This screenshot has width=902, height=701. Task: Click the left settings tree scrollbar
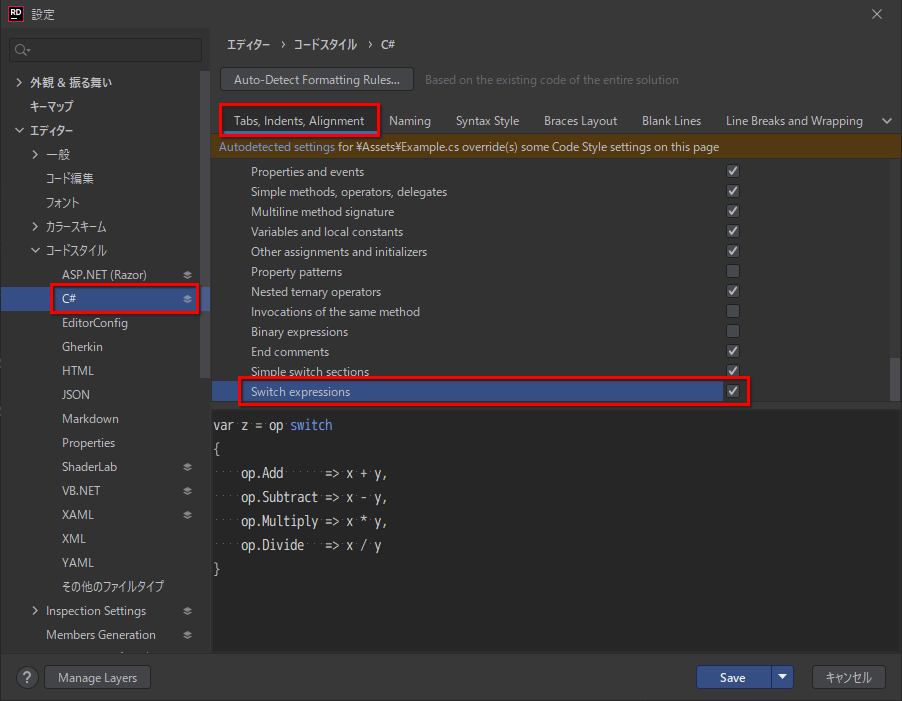pyautogui.click(x=204, y=224)
